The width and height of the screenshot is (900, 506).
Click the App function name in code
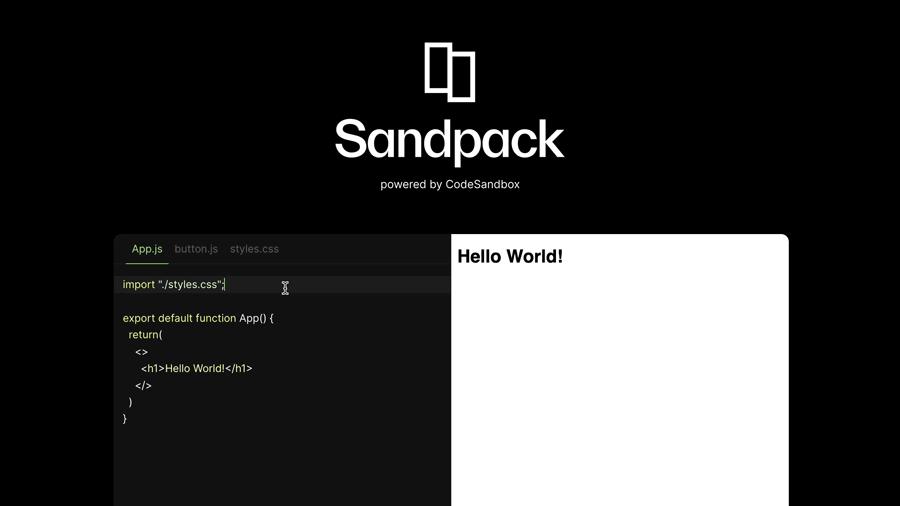tap(249, 318)
